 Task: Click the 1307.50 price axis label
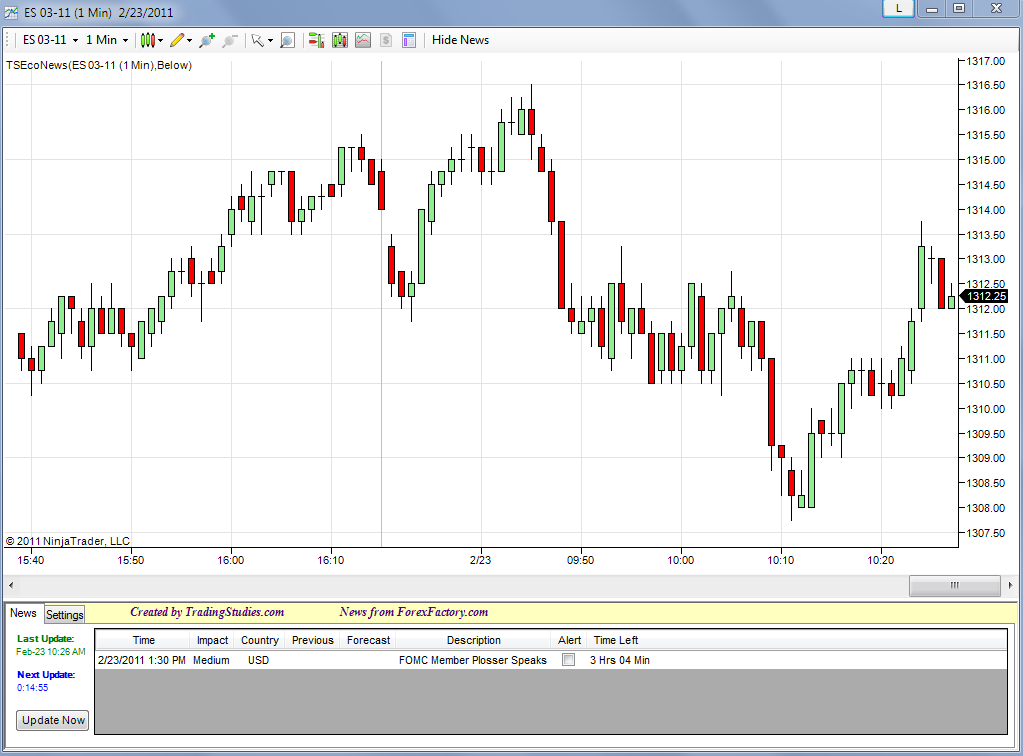pyautogui.click(x=985, y=533)
